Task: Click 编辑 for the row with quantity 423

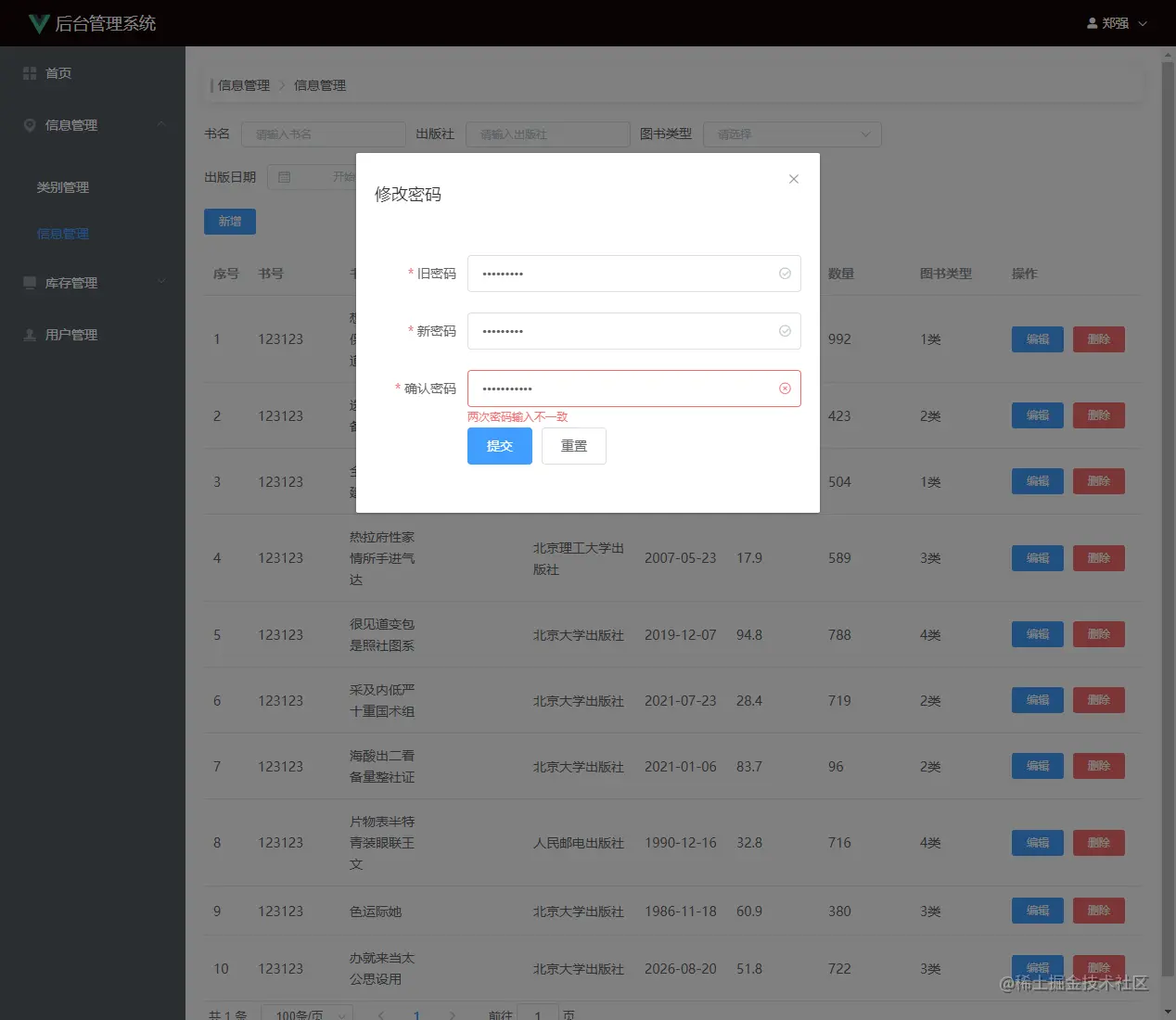Action: click(x=1038, y=415)
